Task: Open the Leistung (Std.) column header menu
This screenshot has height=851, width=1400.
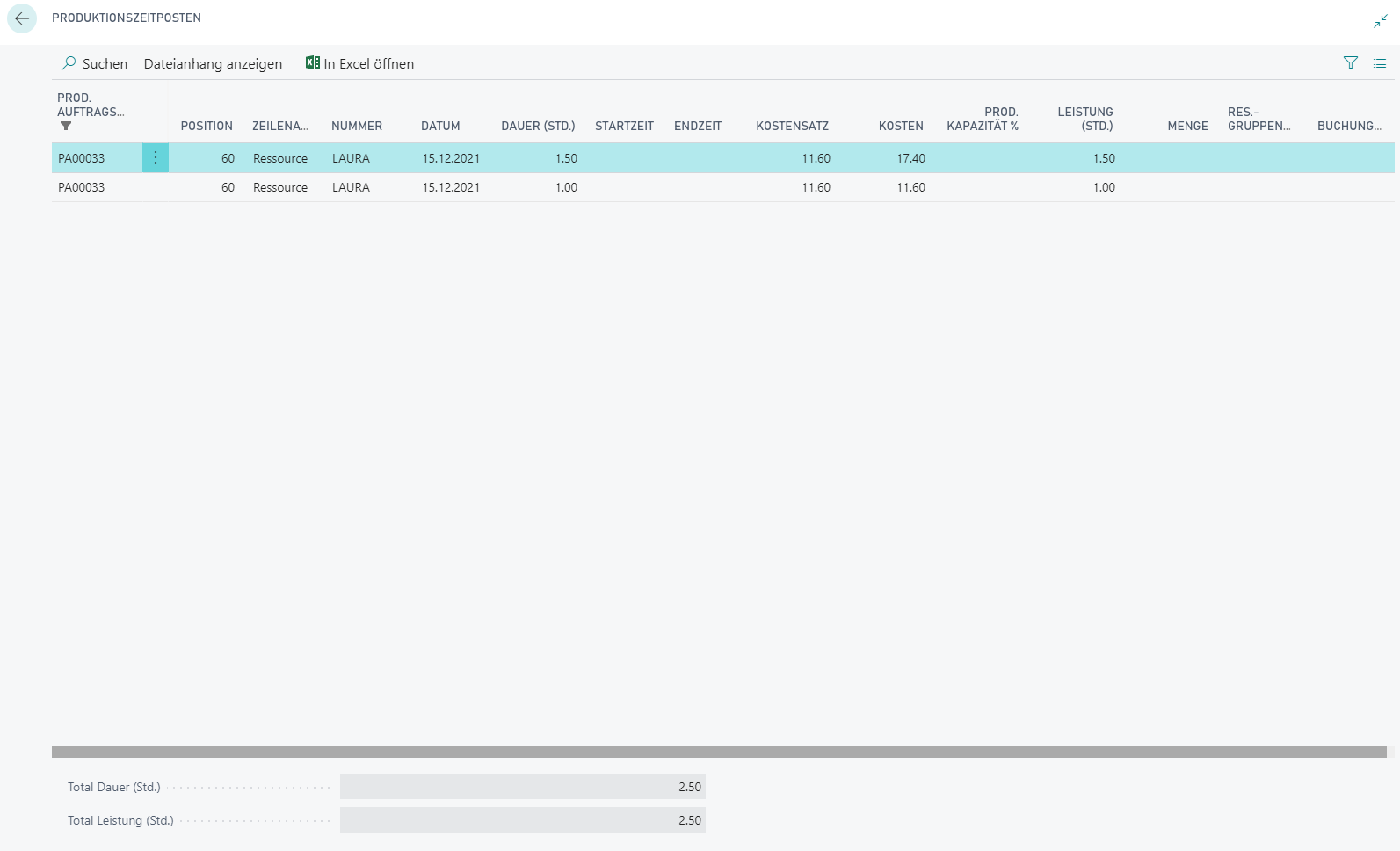Action: click(1085, 119)
